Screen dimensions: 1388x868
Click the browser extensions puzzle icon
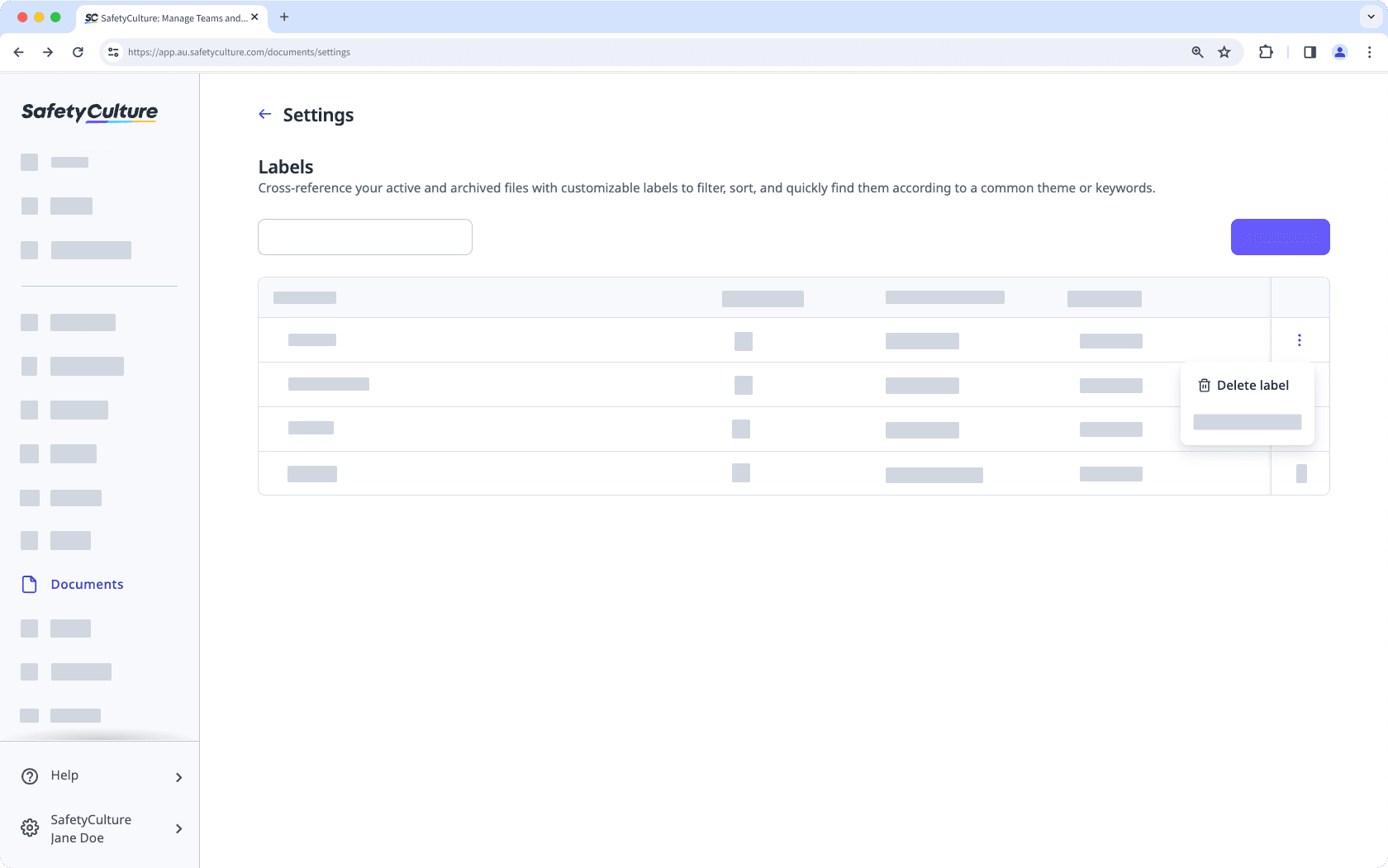tap(1266, 52)
